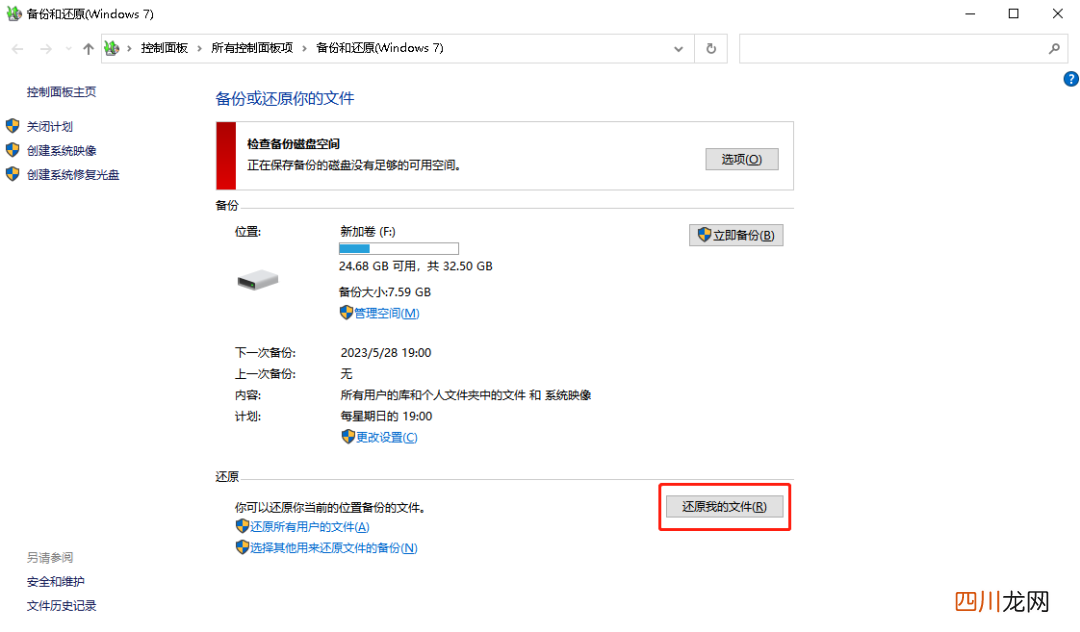Expand the address bar history dropdown
This screenshot has height=632, width=1080.
pyautogui.click(x=678, y=49)
